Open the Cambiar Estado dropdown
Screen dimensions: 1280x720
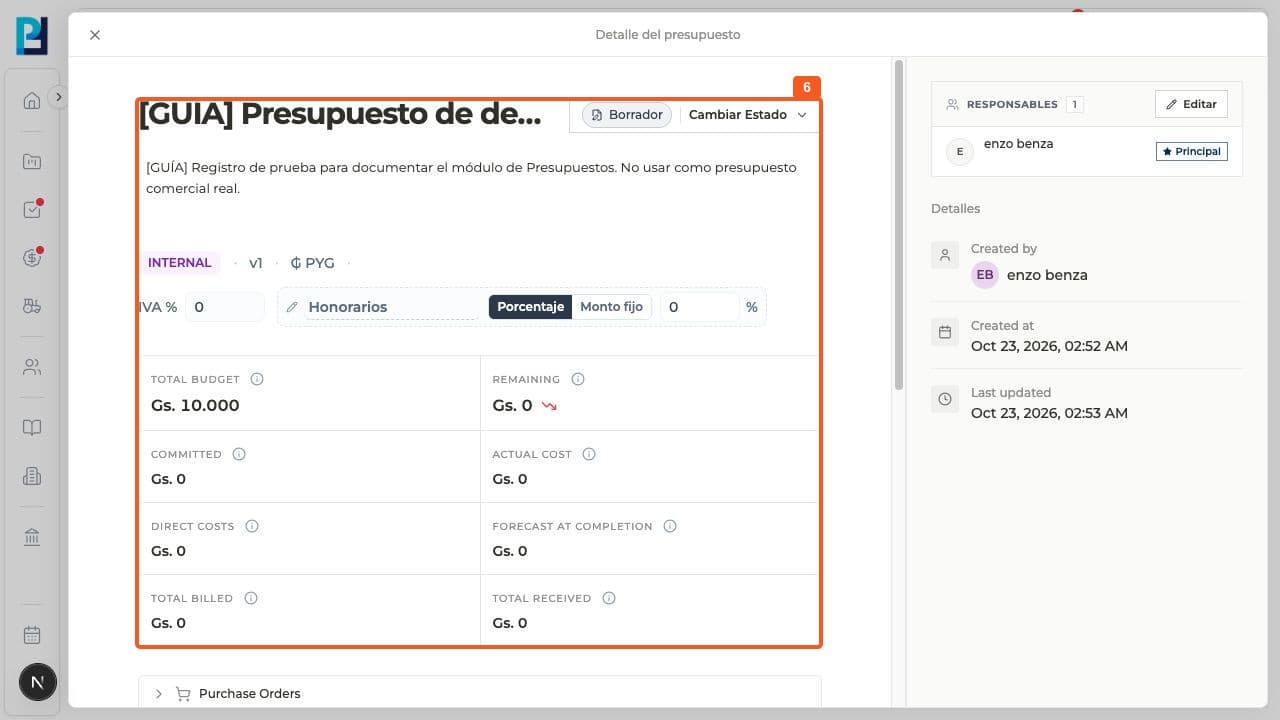coord(748,115)
